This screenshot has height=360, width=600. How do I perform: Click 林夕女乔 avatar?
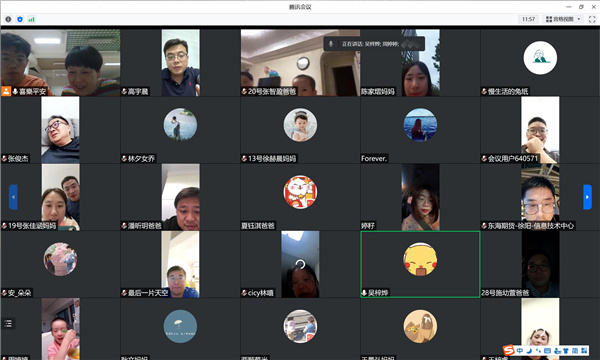click(180, 125)
